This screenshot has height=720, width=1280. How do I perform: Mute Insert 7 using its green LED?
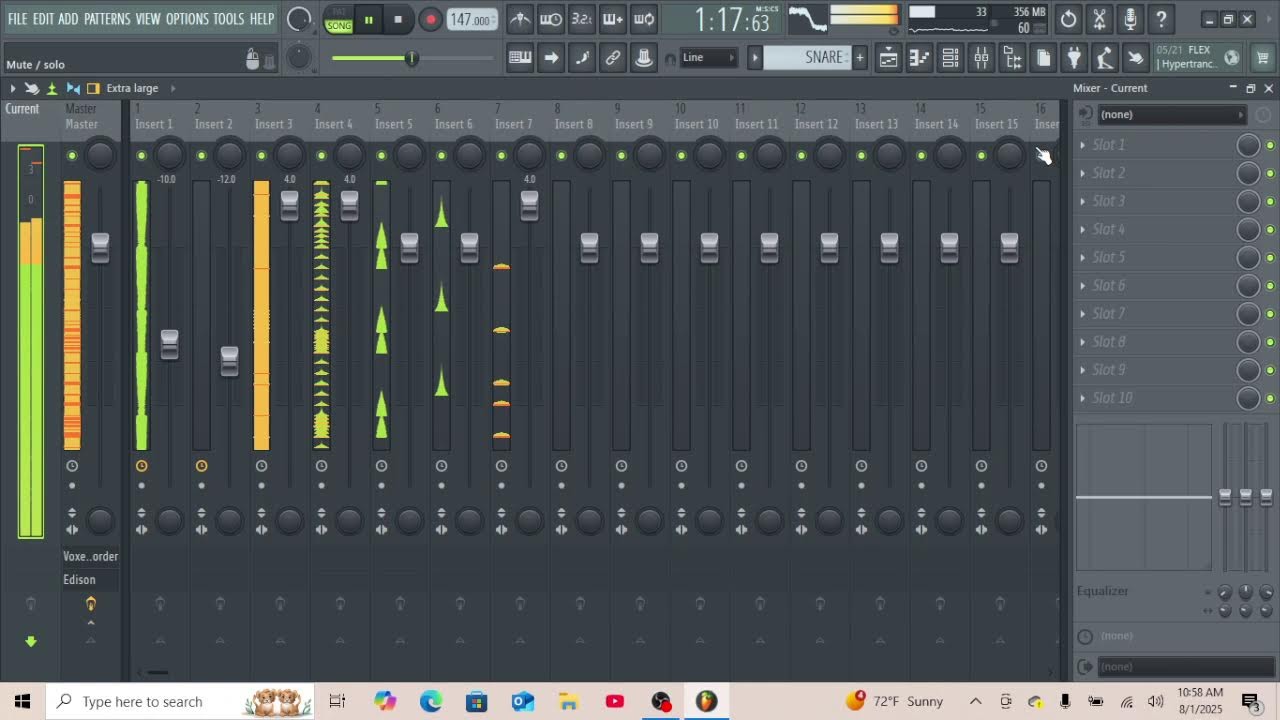click(501, 155)
